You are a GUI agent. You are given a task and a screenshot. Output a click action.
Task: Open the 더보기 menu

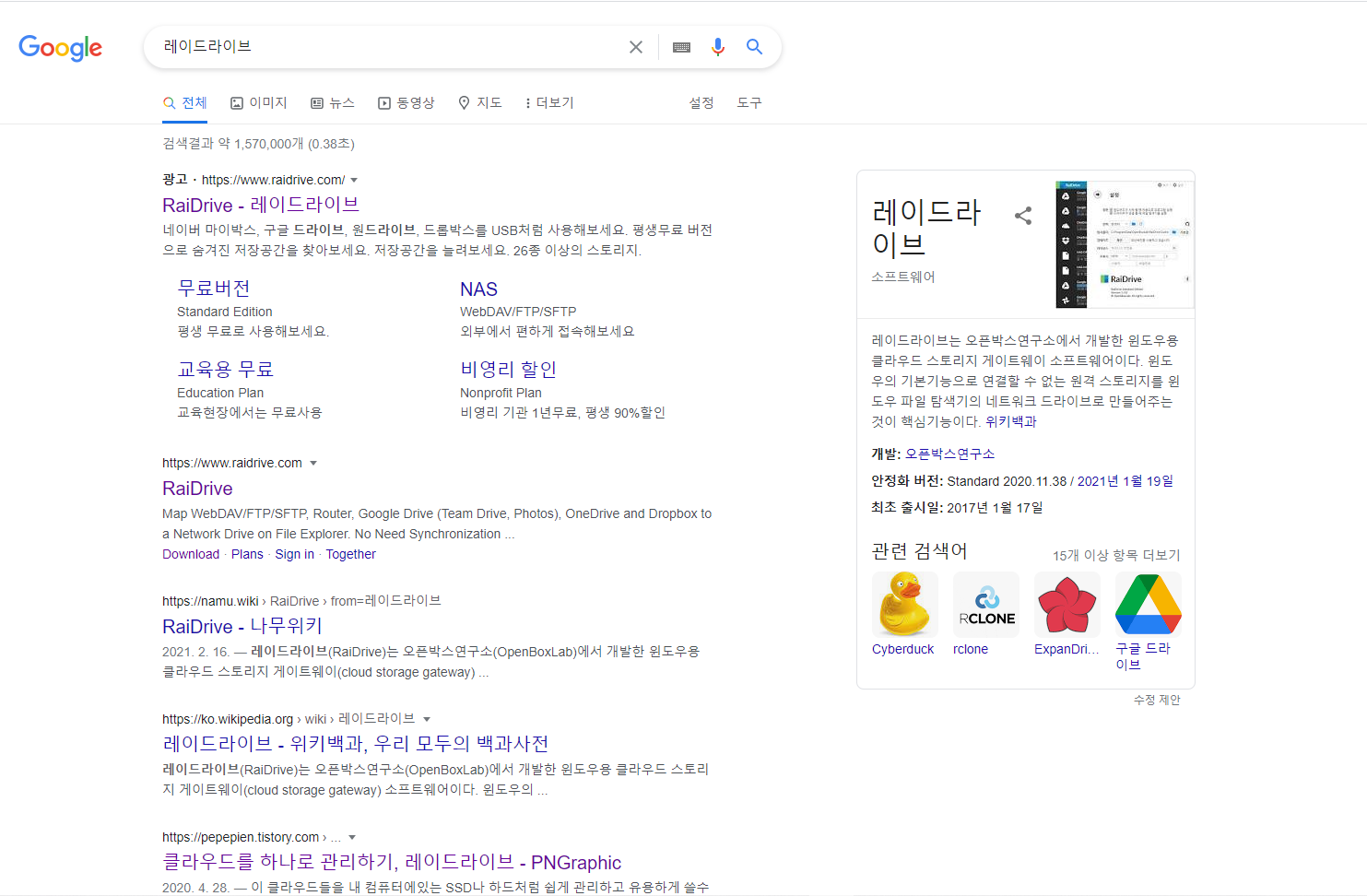[x=549, y=102]
